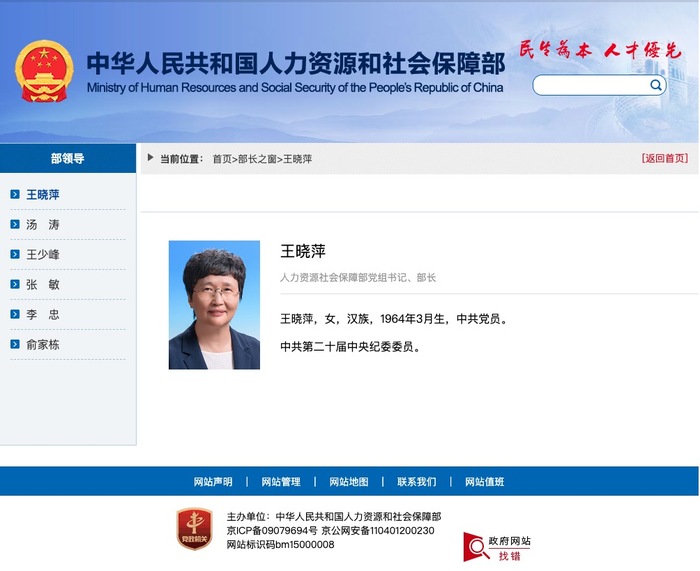This screenshot has width=700, height=571.
Task: Click the arrow icon beside 汤 涛
Action: [x=15, y=224]
